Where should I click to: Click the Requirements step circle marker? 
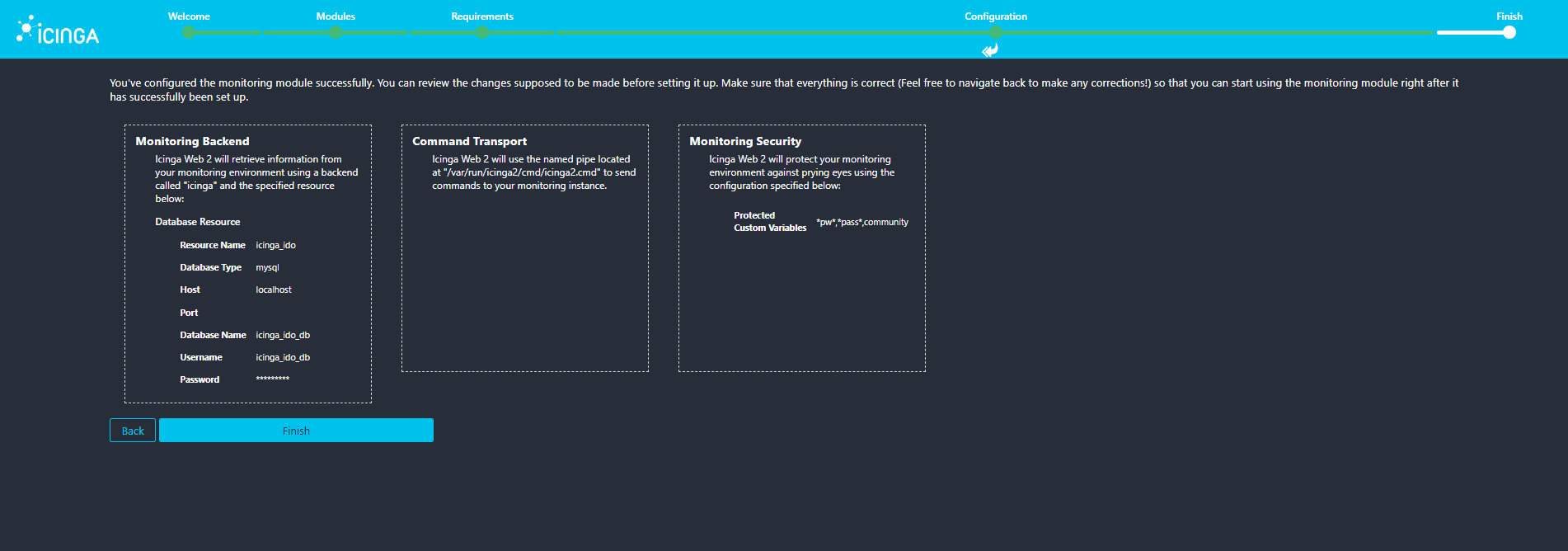pyautogui.click(x=482, y=32)
